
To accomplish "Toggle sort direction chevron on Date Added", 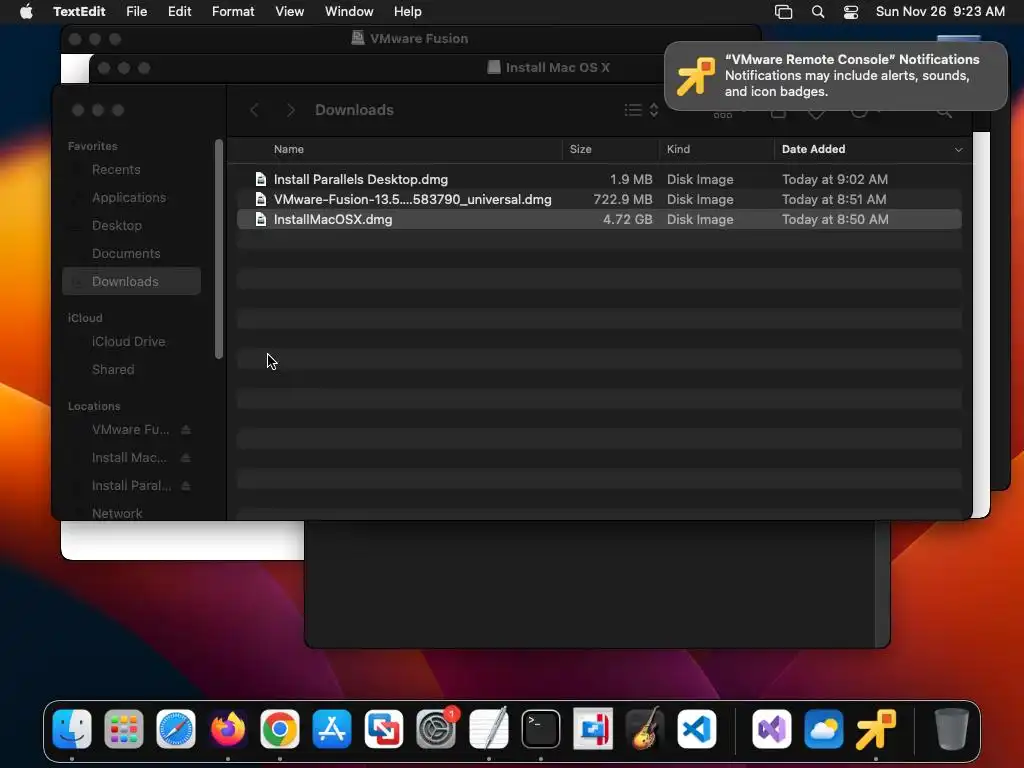I will coord(958,150).
